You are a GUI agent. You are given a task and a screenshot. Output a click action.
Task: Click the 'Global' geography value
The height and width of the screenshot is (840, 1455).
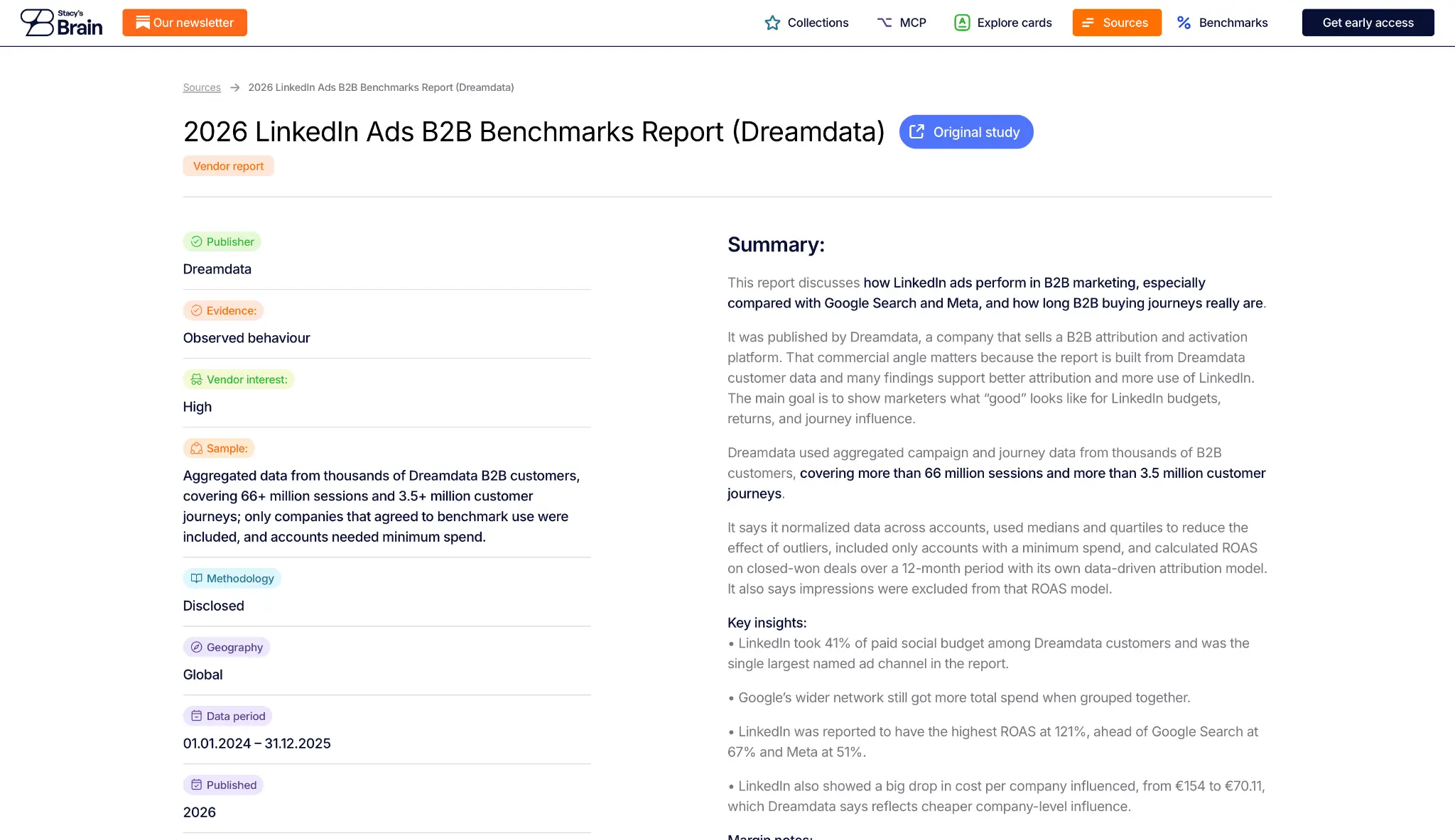pos(203,675)
